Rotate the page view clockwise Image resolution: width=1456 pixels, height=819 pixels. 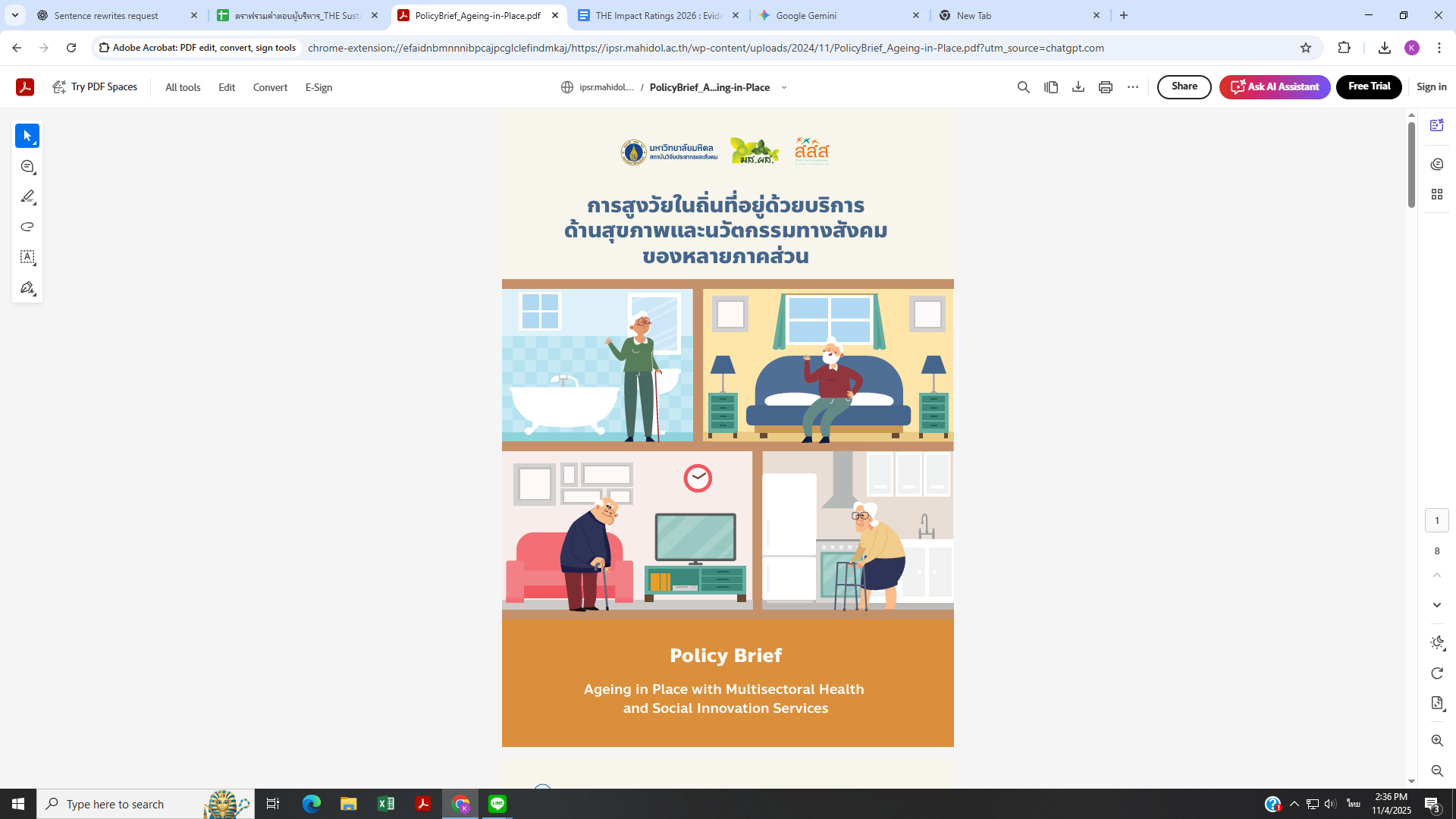pyautogui.click(x=1436, y=673)
